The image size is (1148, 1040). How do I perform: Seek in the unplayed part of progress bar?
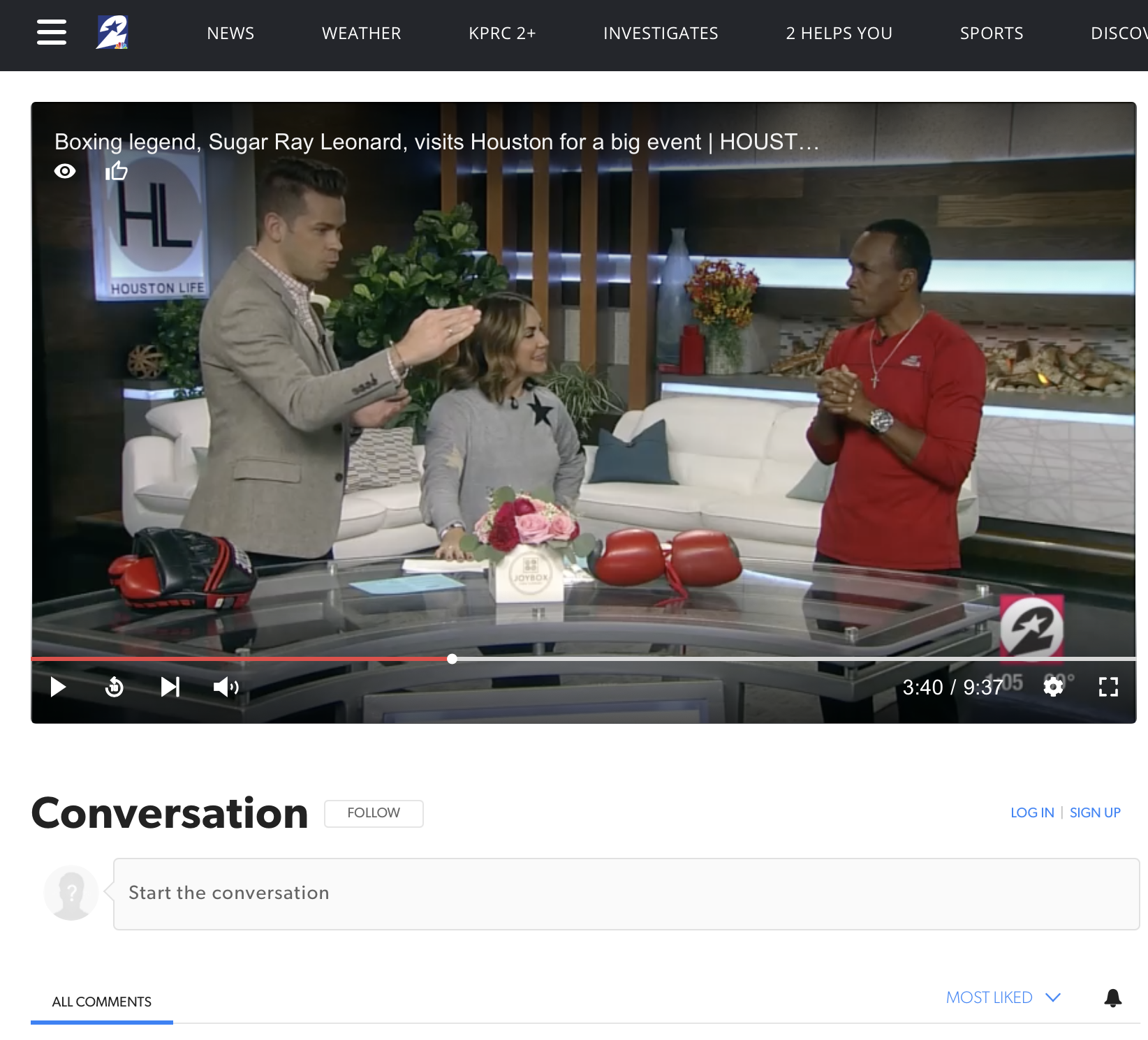tap(796, 659)
